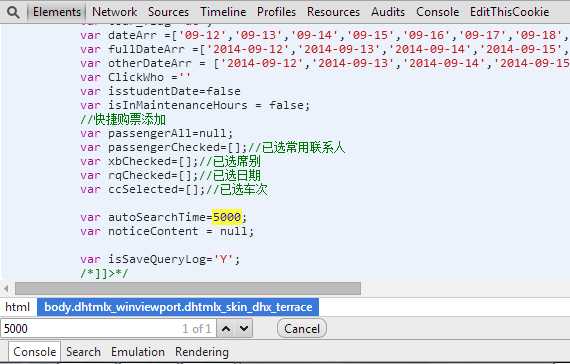Open the EditThisCookie tab
Image resolution: width=570 pixels, height=364 pixels.
[509, 12]
